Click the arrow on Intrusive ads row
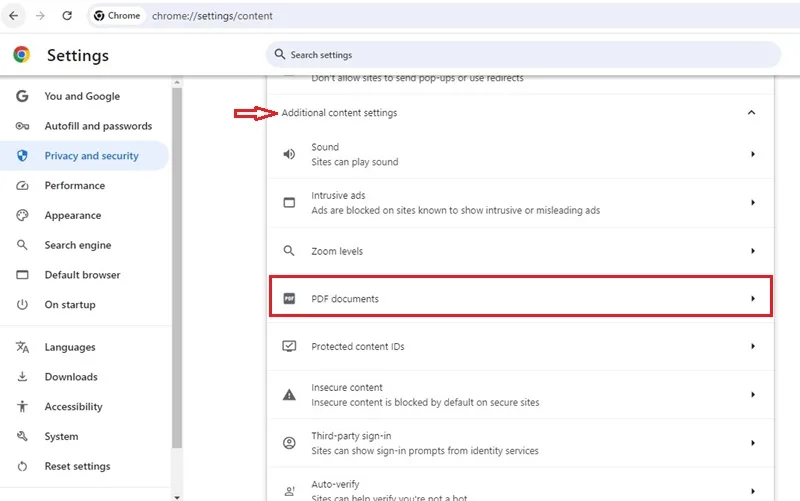Screen dimensions: 800x501 753,203
